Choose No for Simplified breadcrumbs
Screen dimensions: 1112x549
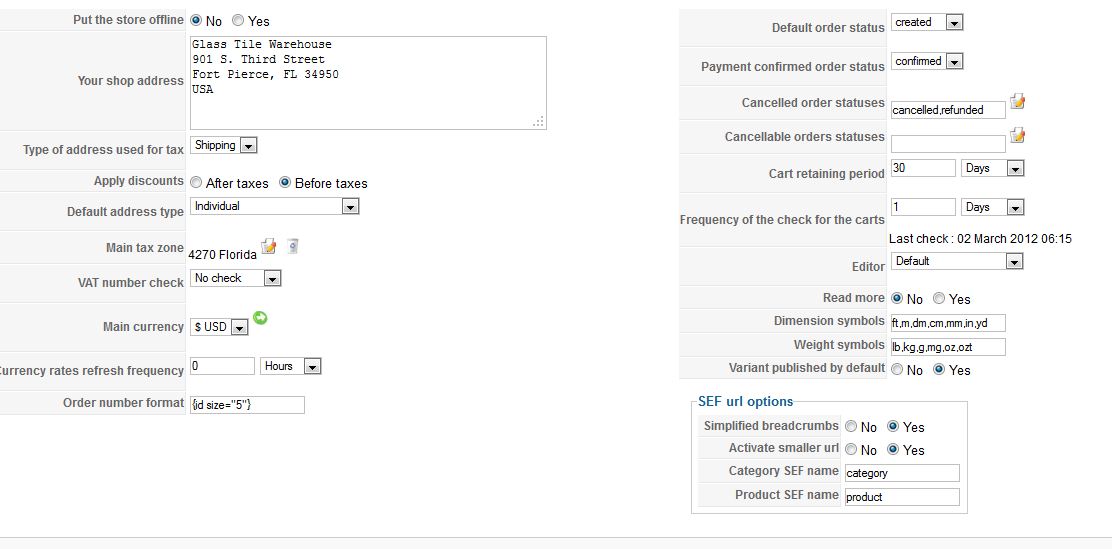click(x=851, y=427)
